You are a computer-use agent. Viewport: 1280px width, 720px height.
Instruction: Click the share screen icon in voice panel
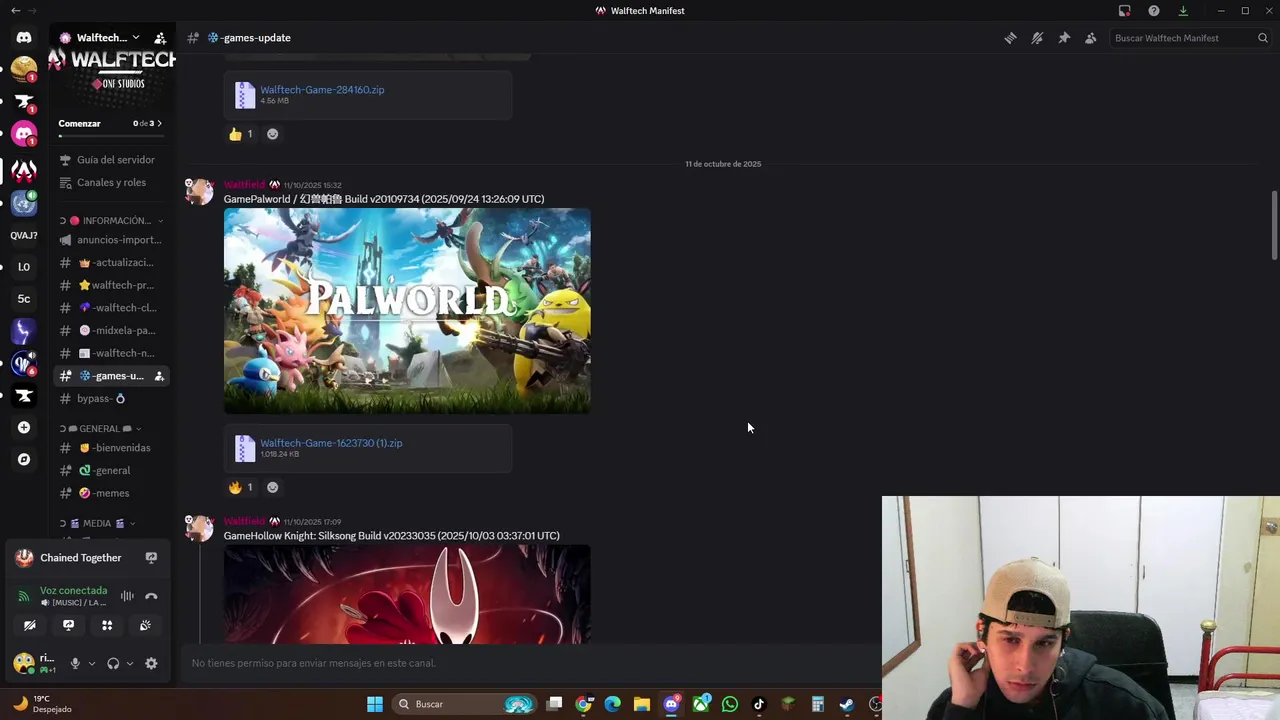click(68, 625)
